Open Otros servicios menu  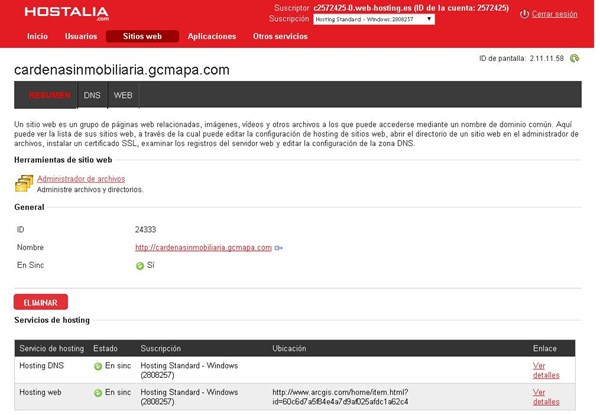click(280, 36)
